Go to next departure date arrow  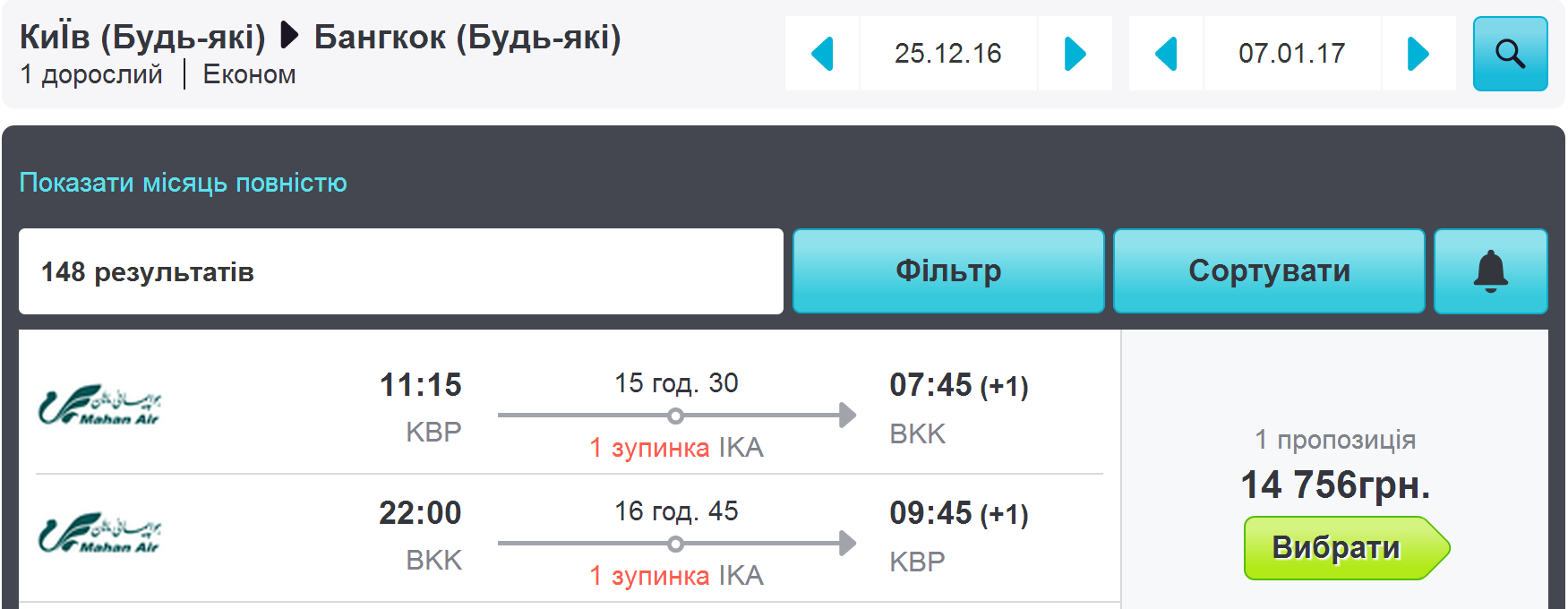(1075, 54)
